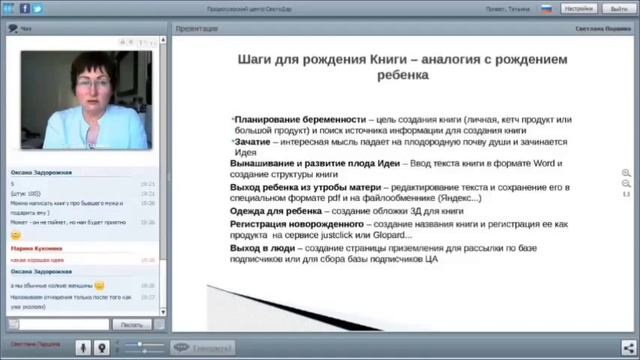Click the Выйти logout button
The width and height of the screenshot is (640, 360).
pos(619,9)
